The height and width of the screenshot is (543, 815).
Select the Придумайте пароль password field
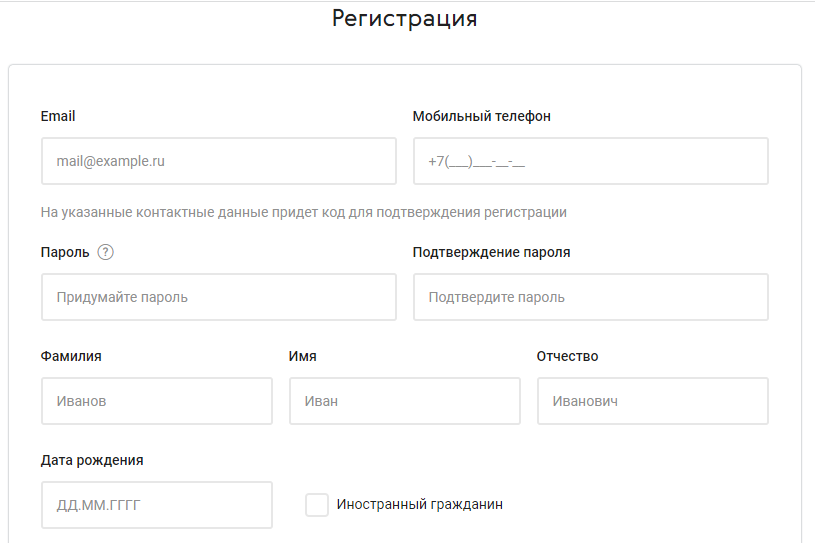coord(219,297)
